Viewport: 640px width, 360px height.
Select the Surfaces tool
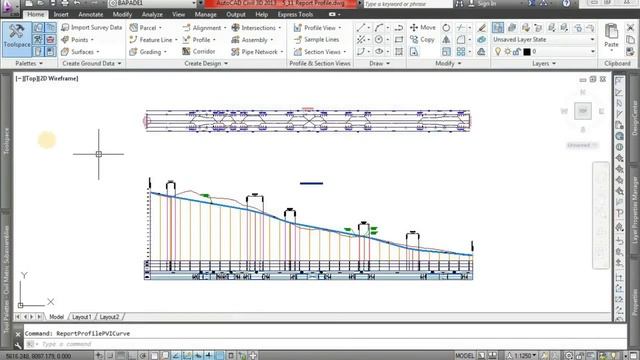[x=80, y=52]
